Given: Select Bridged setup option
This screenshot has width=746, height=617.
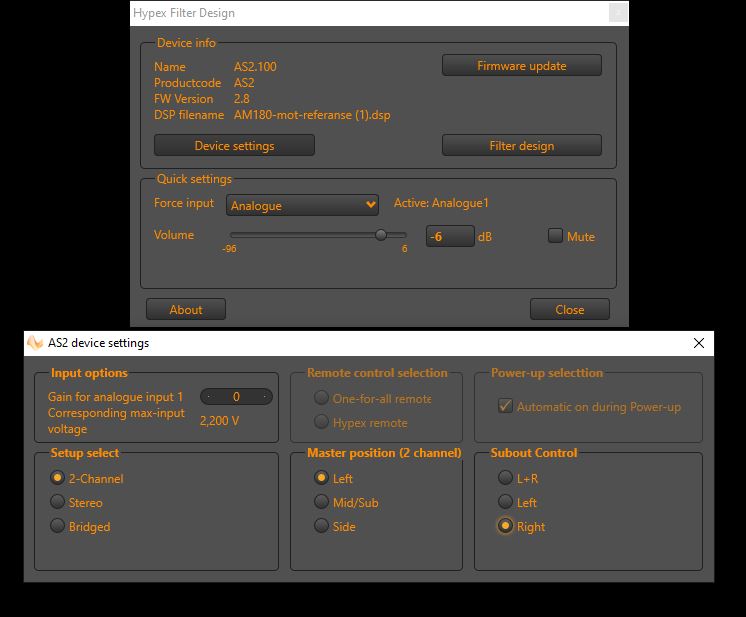Looking at the screenshot, I should (57, 526).
